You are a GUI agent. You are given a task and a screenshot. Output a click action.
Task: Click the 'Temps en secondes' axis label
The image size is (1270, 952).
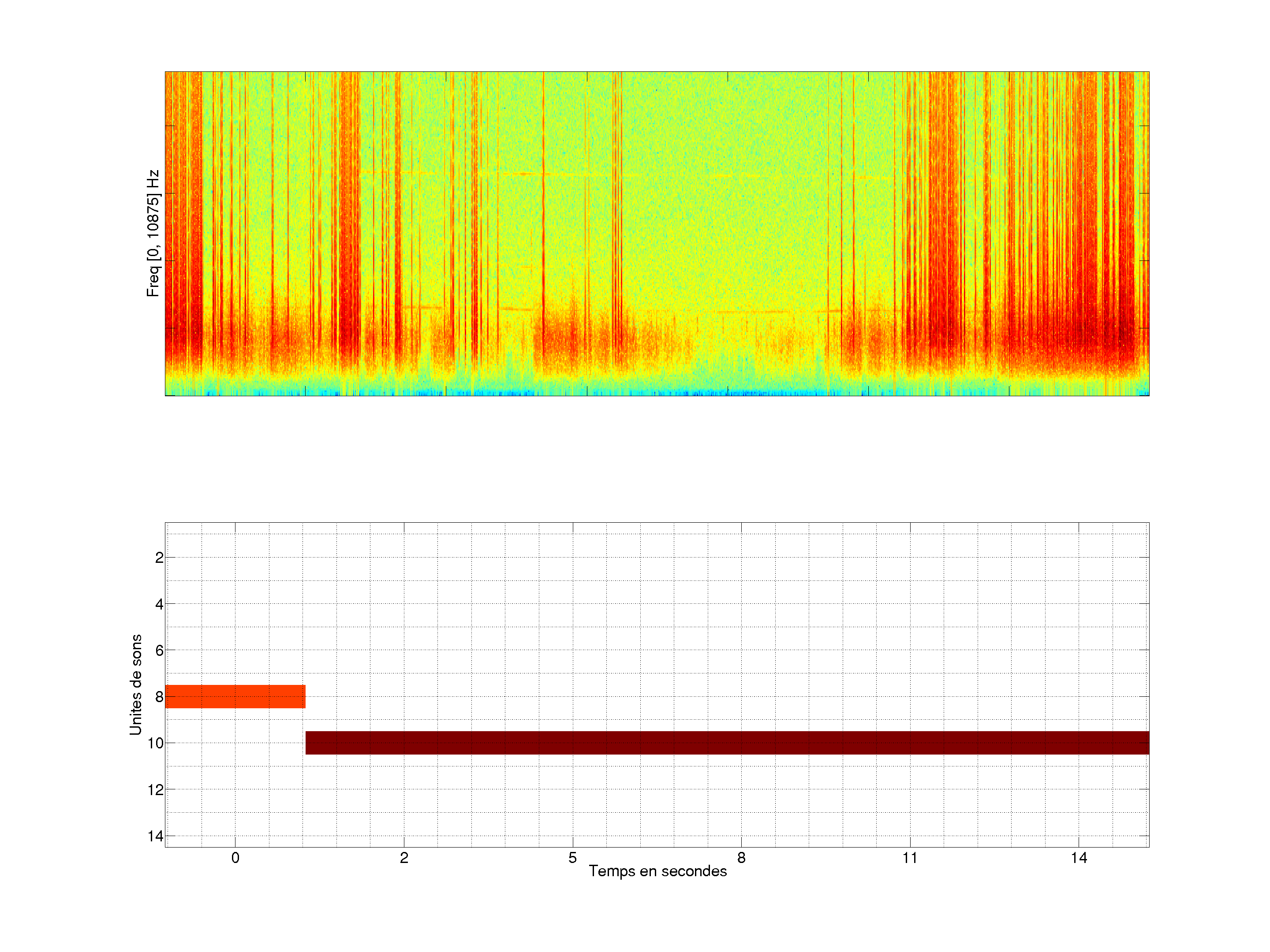pyautogui.click(x=657, y=871)
